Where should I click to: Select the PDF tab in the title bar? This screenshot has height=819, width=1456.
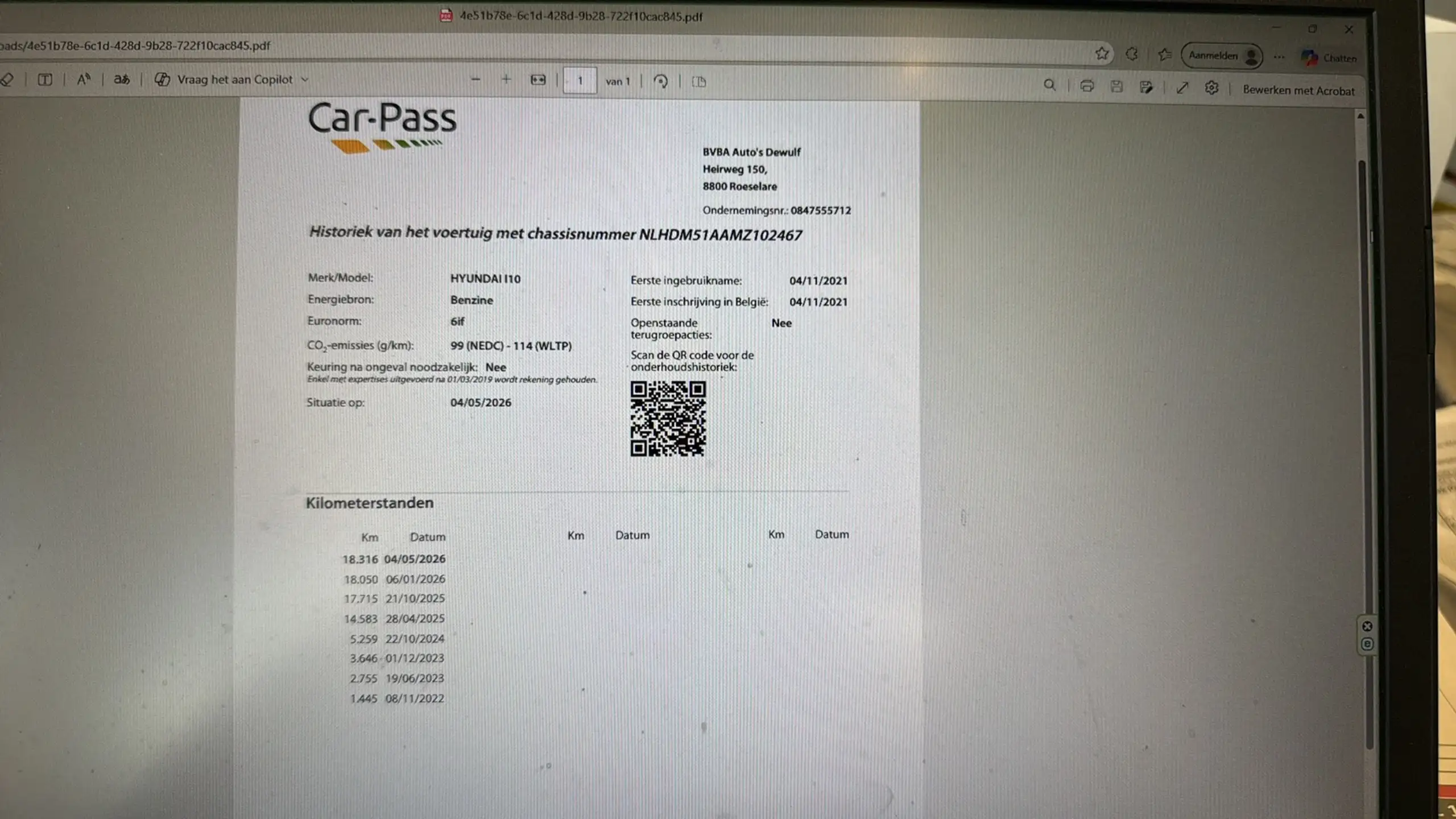pos(572,16)
